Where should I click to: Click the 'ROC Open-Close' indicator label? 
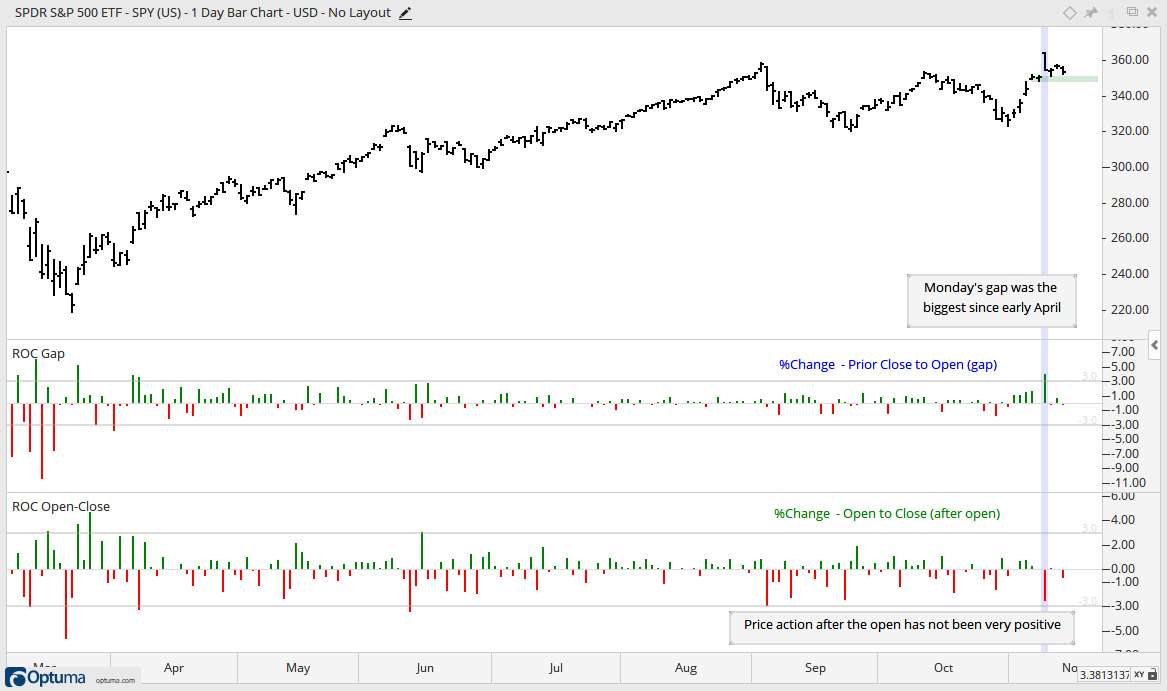pyautogui.click(x=61, y=506)
